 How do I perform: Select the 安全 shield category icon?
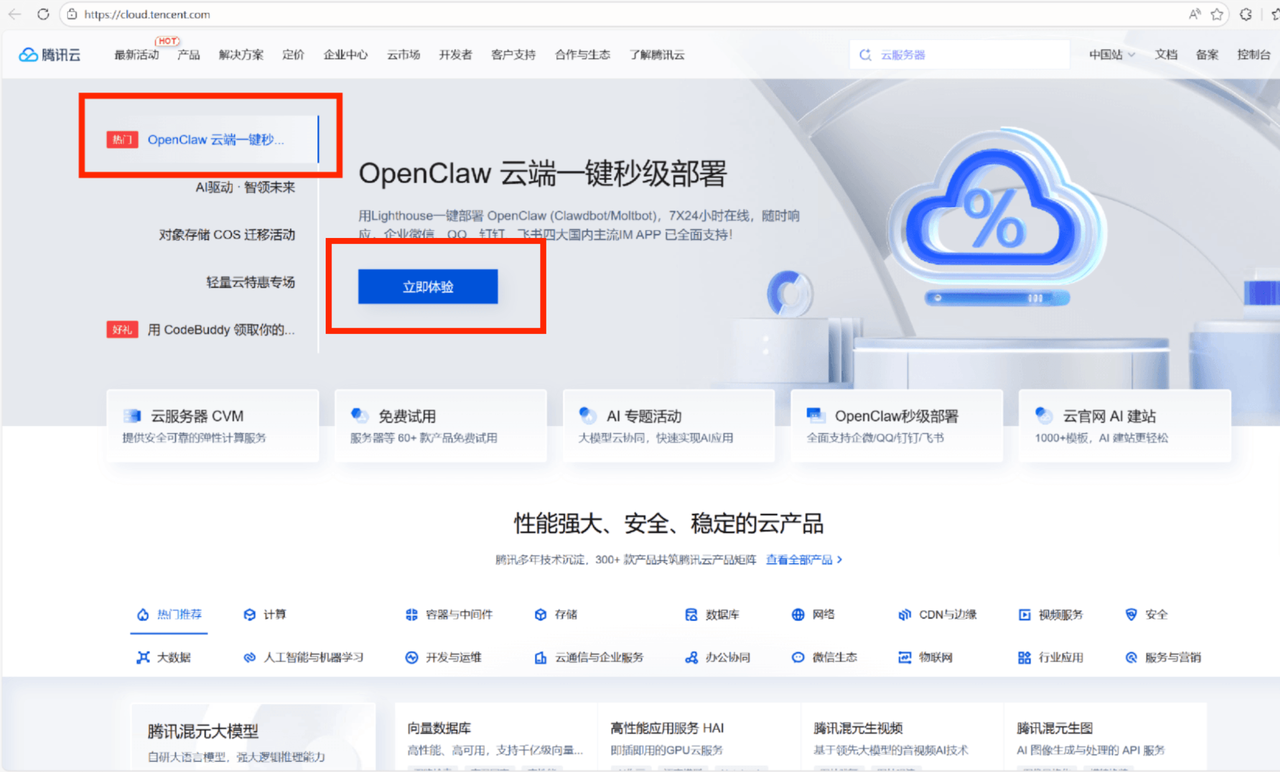1131,615
